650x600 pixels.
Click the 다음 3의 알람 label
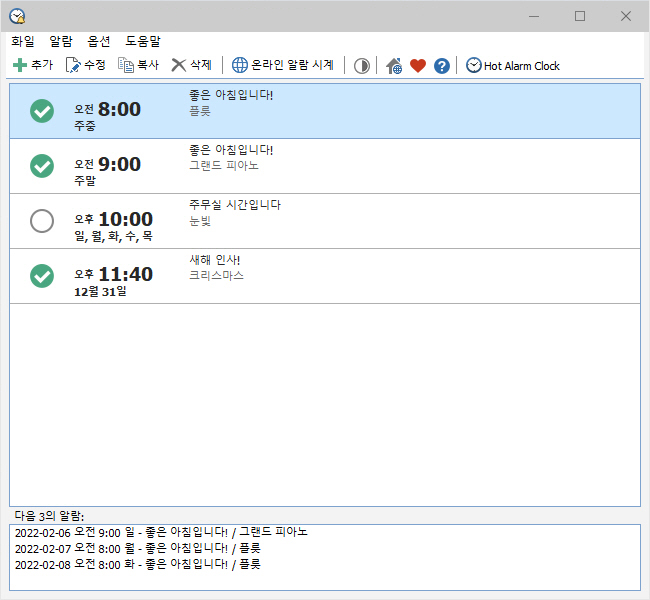(49, 516)
